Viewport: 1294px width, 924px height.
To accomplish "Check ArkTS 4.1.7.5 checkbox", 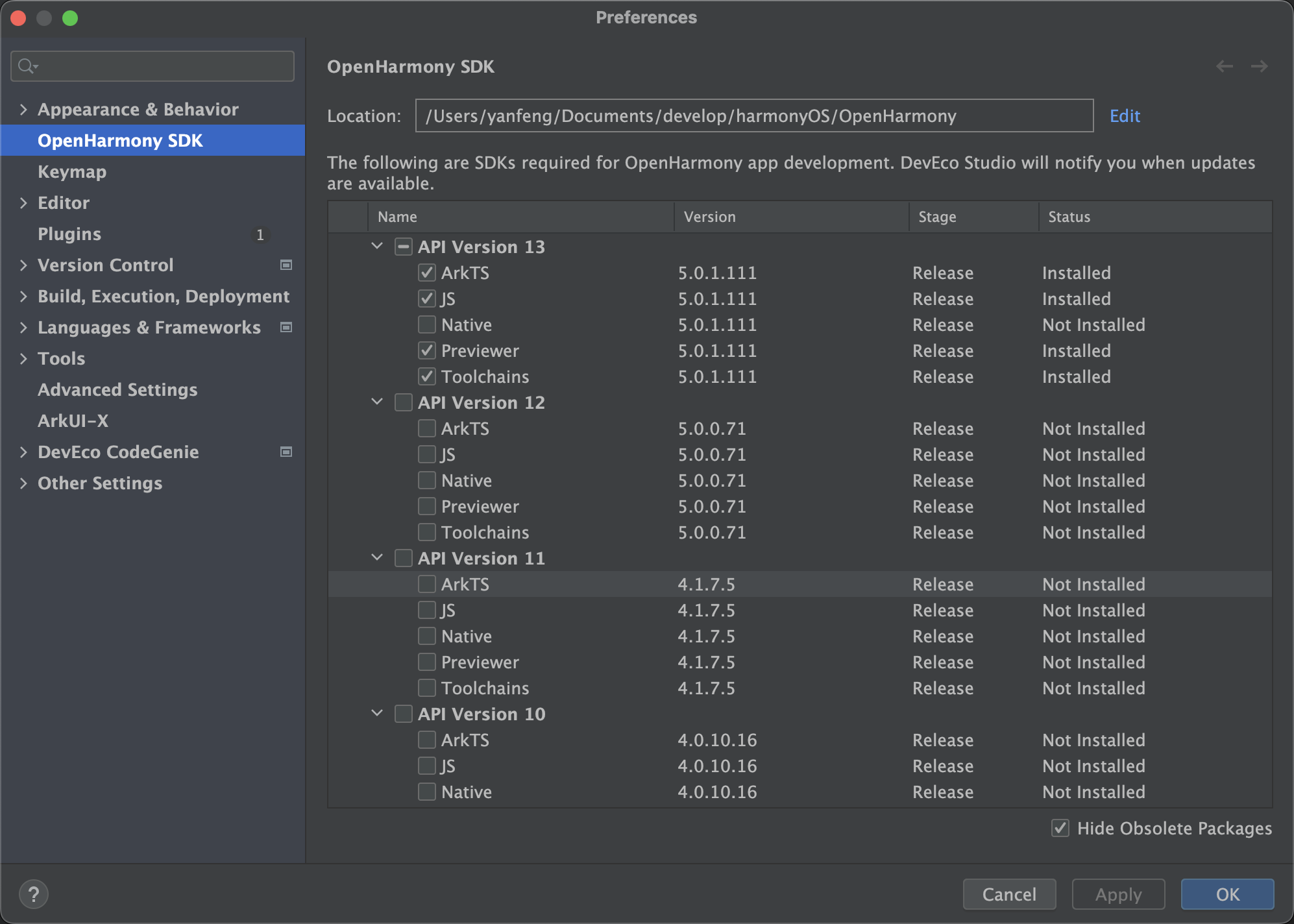I will pos(427,584).
